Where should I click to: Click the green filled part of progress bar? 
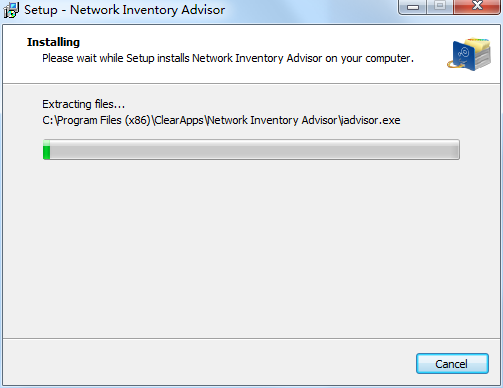coord(46,150)
